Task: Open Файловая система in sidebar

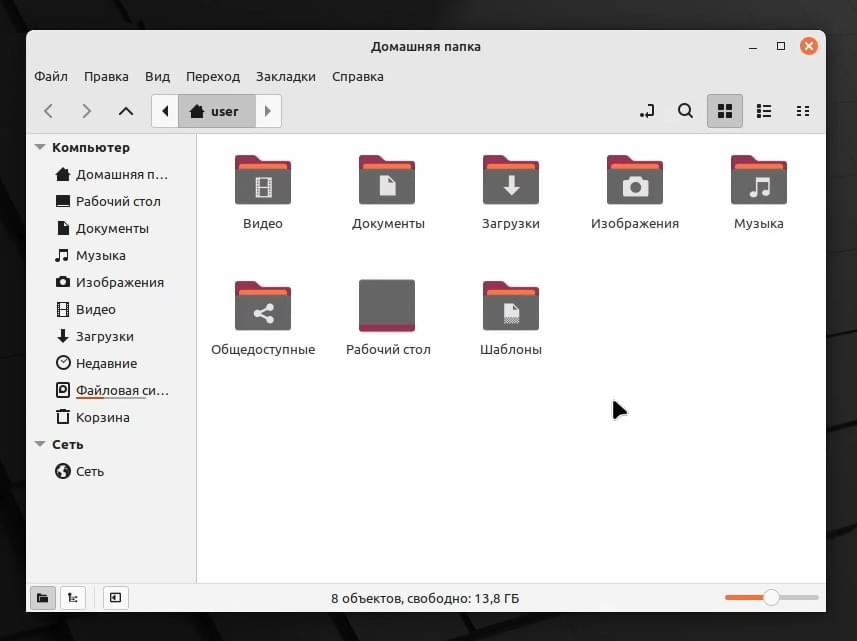Action: click(111, 391)
